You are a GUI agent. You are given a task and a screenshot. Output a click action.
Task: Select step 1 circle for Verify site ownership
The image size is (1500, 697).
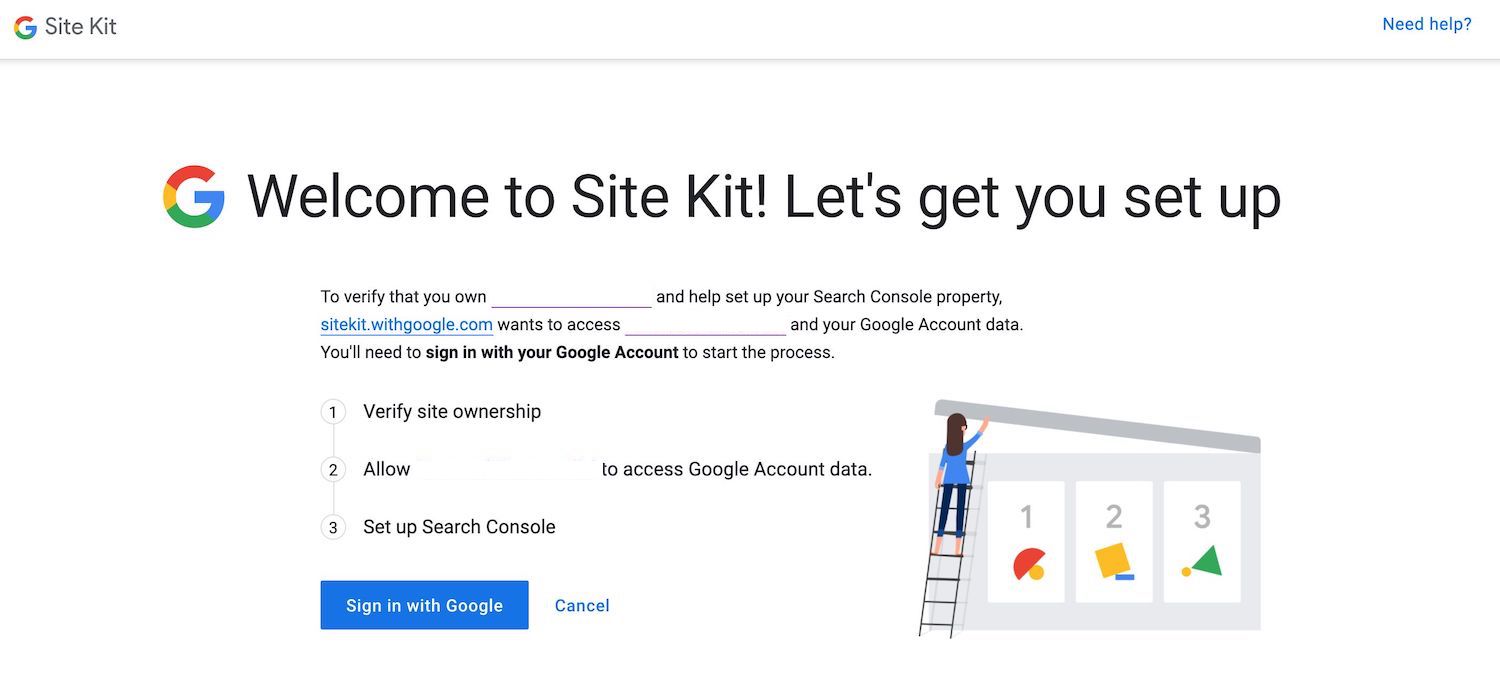pyautogui.click(x=333, y=412)
